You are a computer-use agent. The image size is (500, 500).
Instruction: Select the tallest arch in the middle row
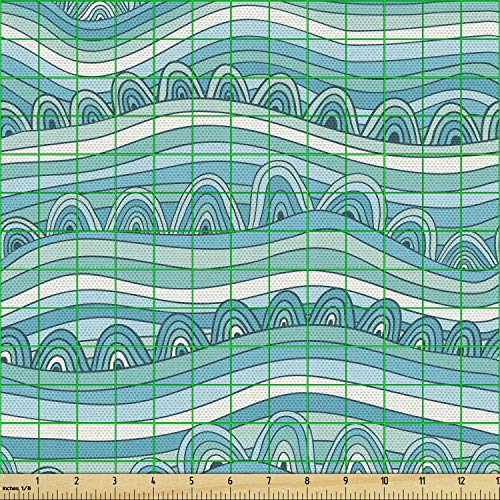click(278, 192)
